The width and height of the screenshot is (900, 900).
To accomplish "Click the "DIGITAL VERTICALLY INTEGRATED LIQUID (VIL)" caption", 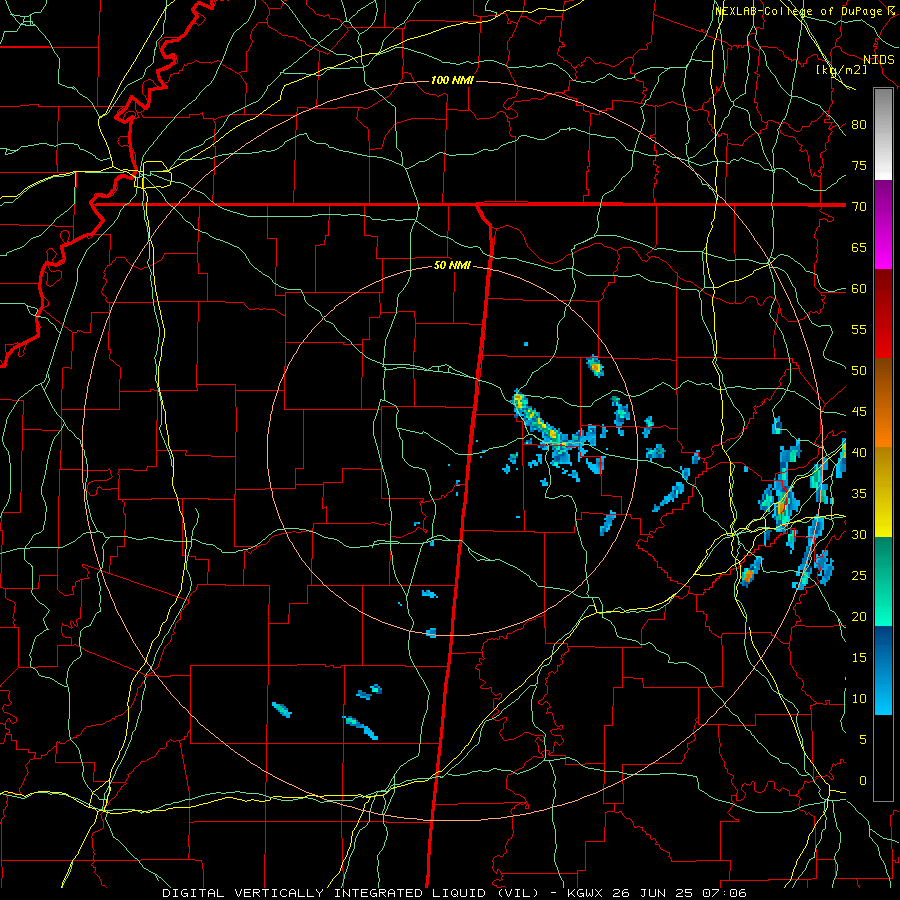I will click(x=350, y=893).
